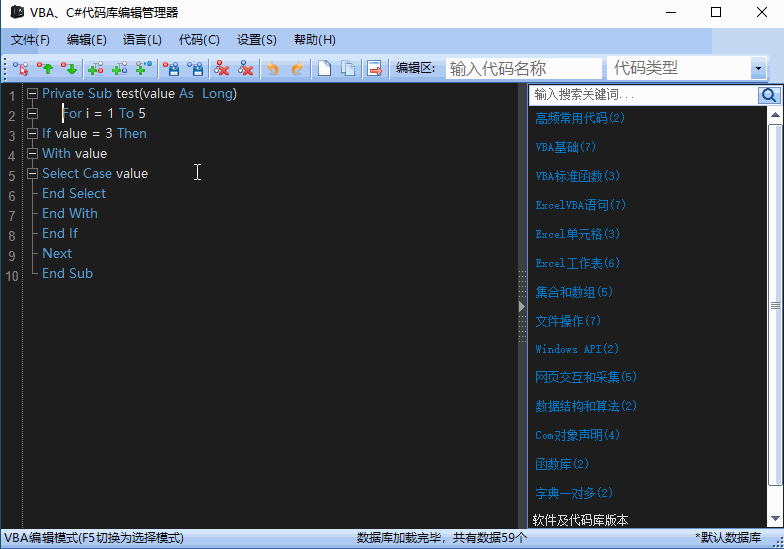Click the orange redo arrow icon
The height and width of the screenshot is (549, 784).
click(298, 68)
